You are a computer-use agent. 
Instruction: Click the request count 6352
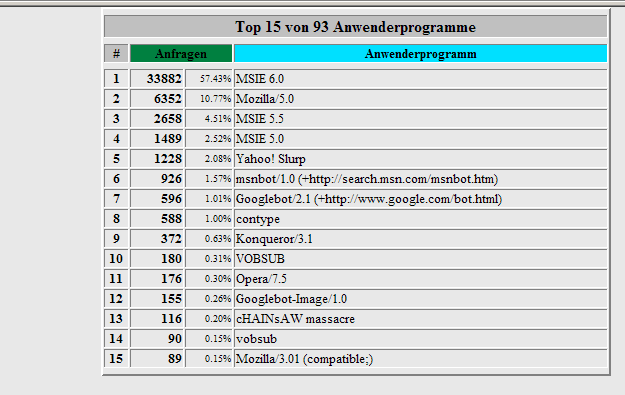click(x=168, y=99)
